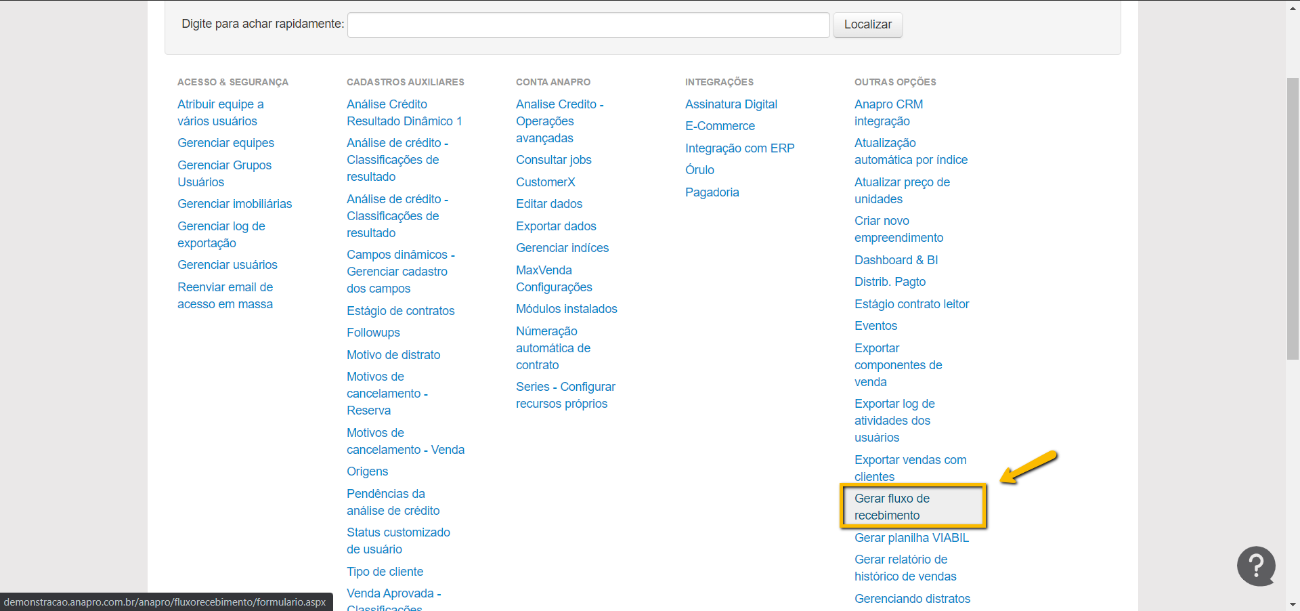The width and height of the screenshot is (1300, 611).
Task: Open the Gerenciar equipes link
Action: [226, 143]
